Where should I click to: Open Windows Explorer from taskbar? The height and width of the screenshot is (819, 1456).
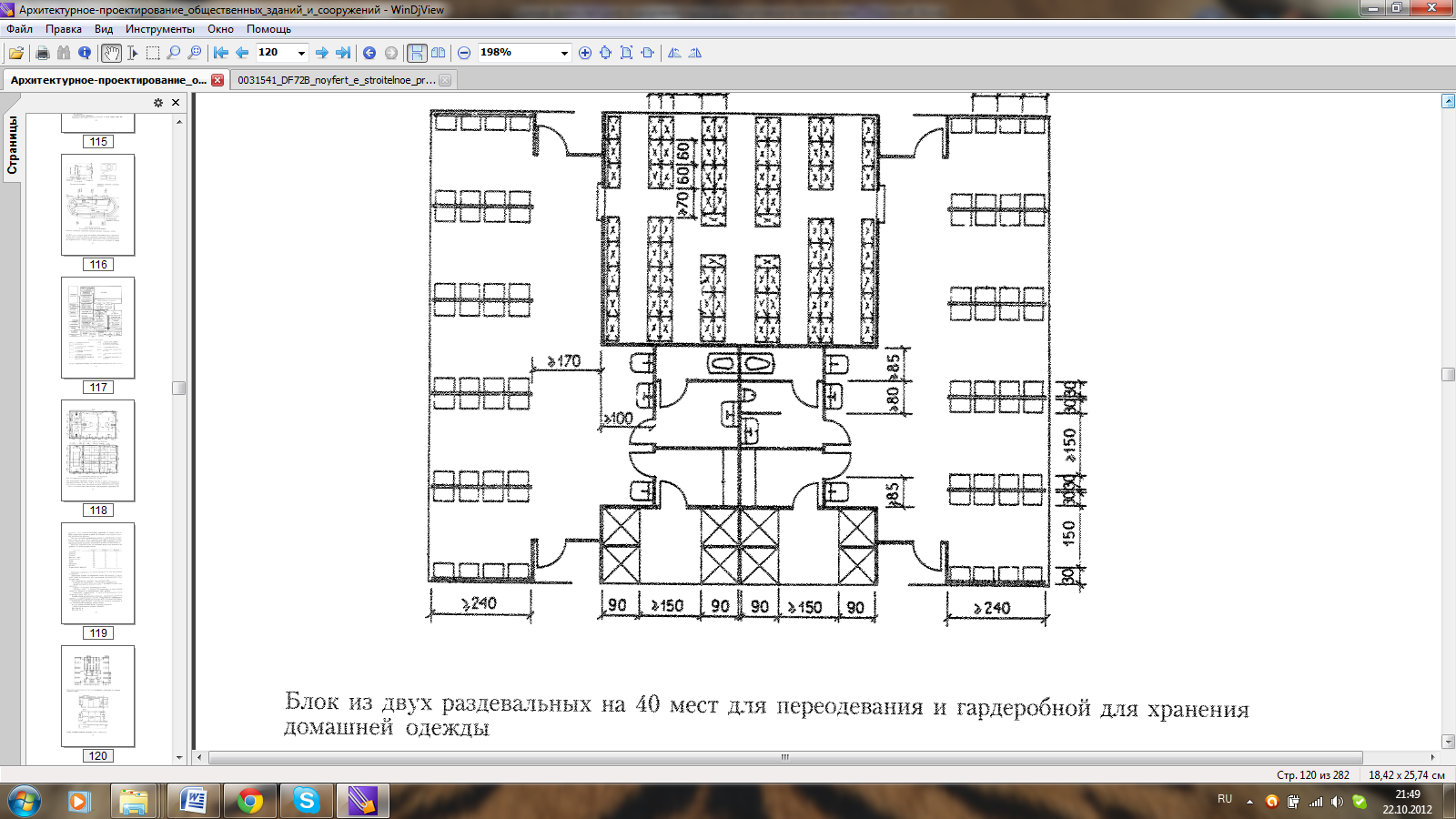134,802
